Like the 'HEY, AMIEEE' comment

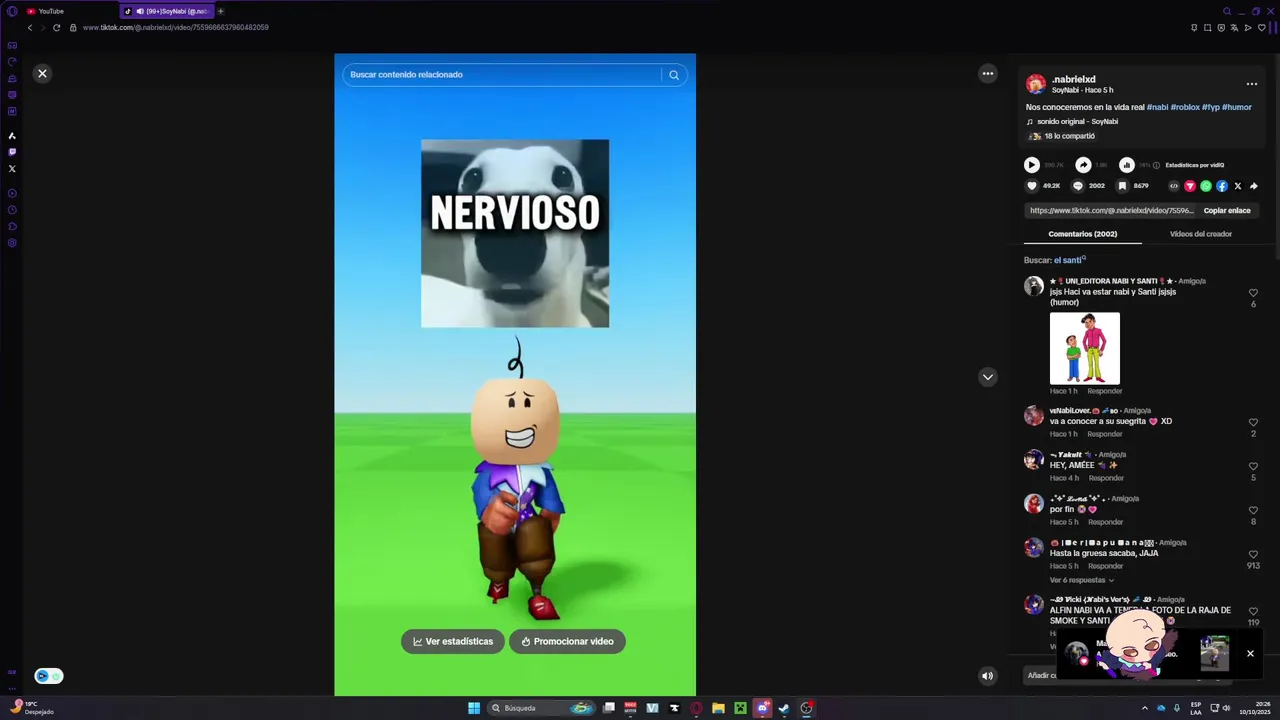tap(1253, 466)
